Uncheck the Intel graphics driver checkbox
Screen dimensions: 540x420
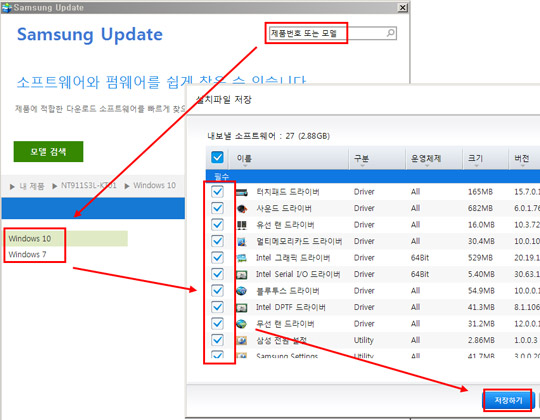(217, 258)
